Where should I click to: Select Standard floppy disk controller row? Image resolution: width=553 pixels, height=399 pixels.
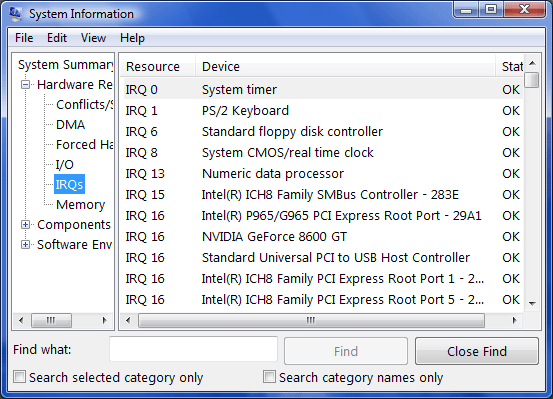pyautogui.click(x=322, y=132)
